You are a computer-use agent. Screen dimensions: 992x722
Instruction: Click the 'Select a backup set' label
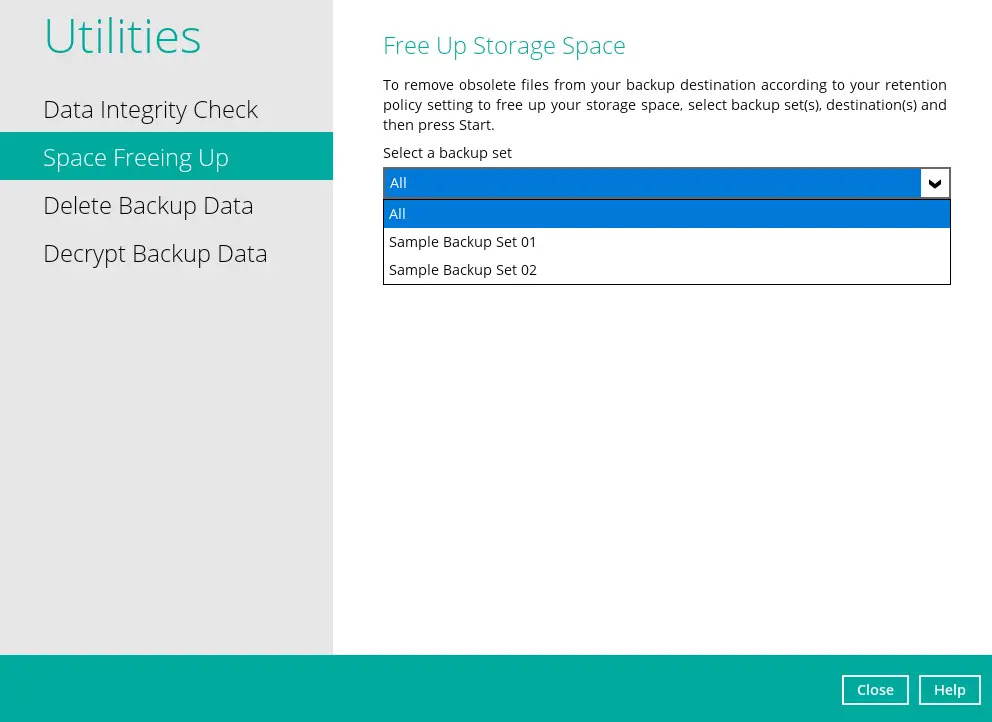447,153
